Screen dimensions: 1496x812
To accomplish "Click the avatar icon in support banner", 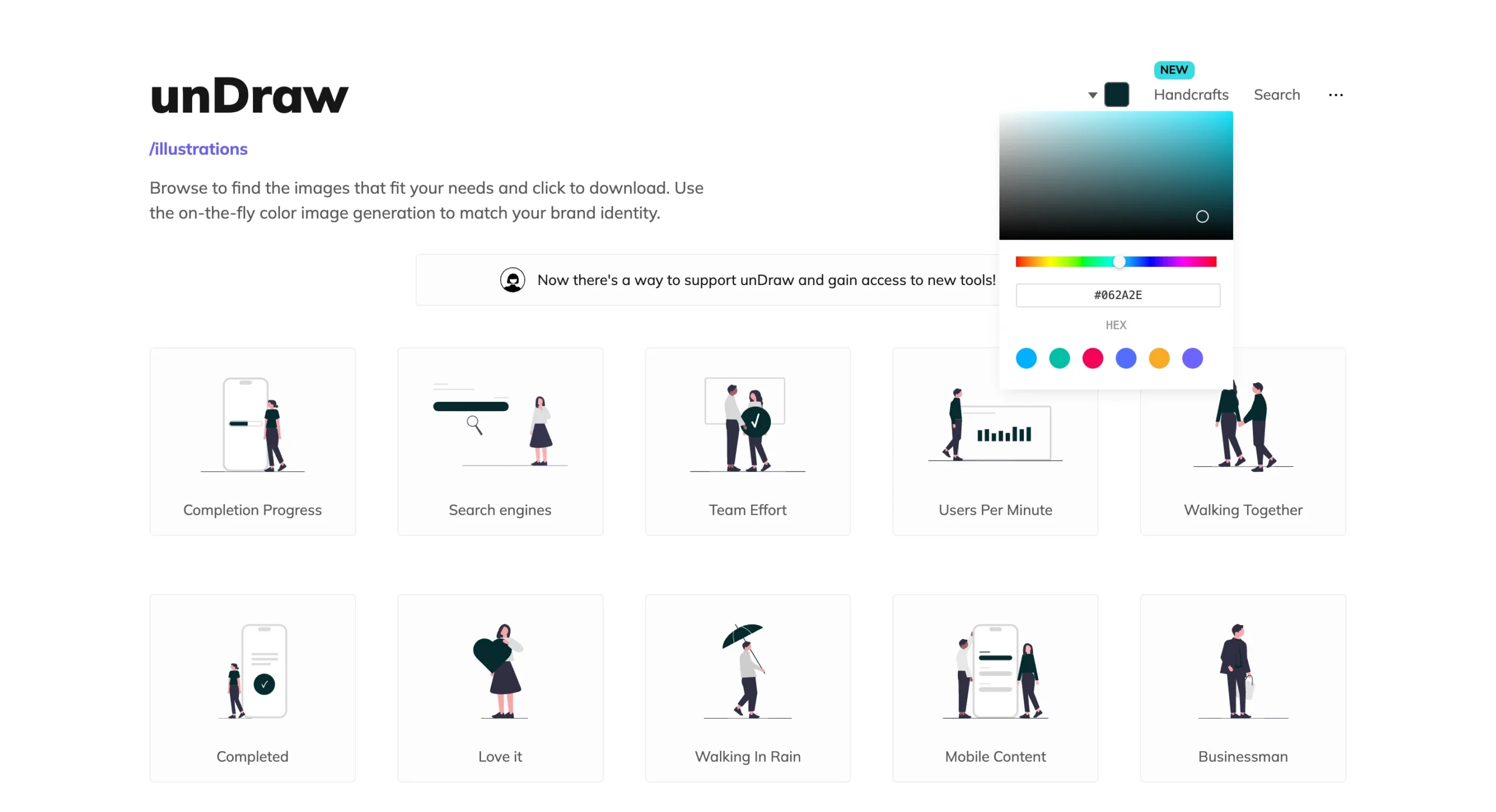I will (512, 280).
